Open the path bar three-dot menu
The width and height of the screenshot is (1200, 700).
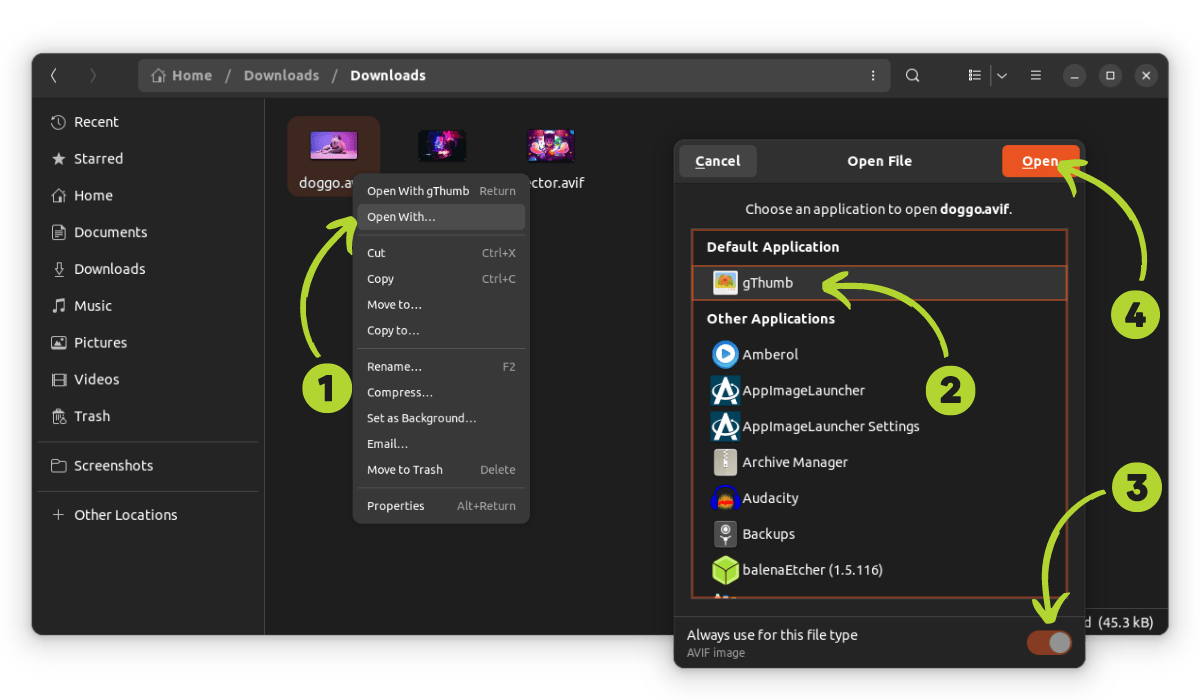[873, 76]
